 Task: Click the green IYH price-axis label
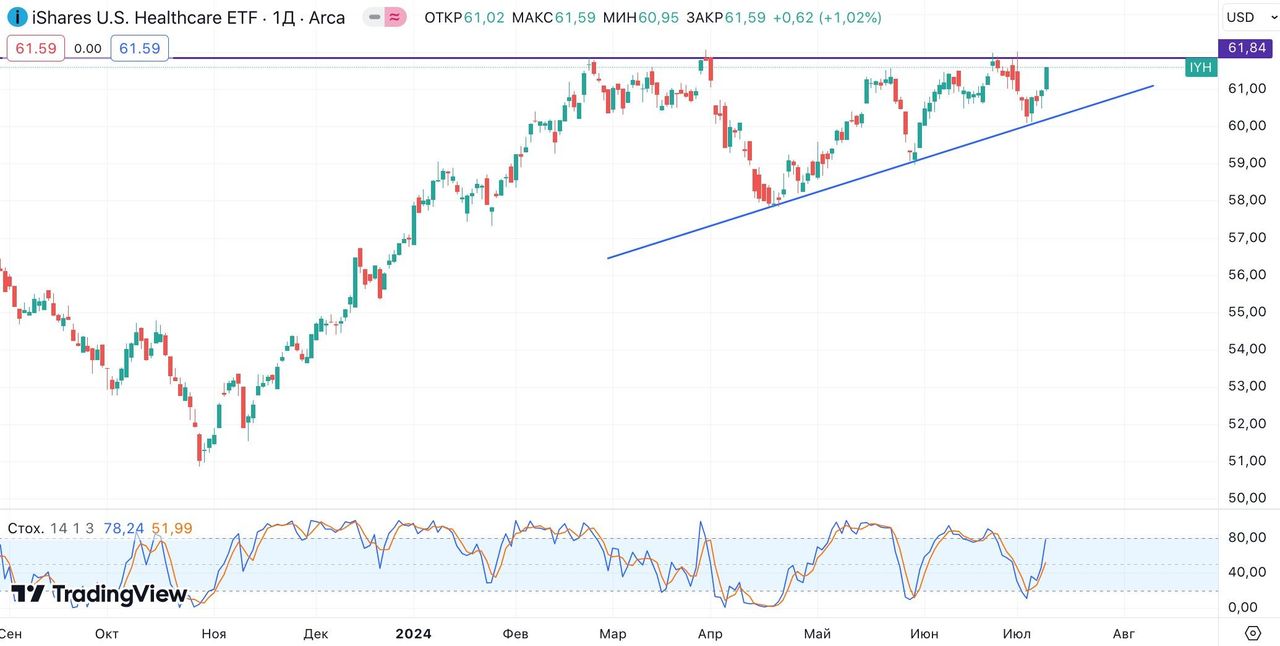click(x=1200, y=67)
